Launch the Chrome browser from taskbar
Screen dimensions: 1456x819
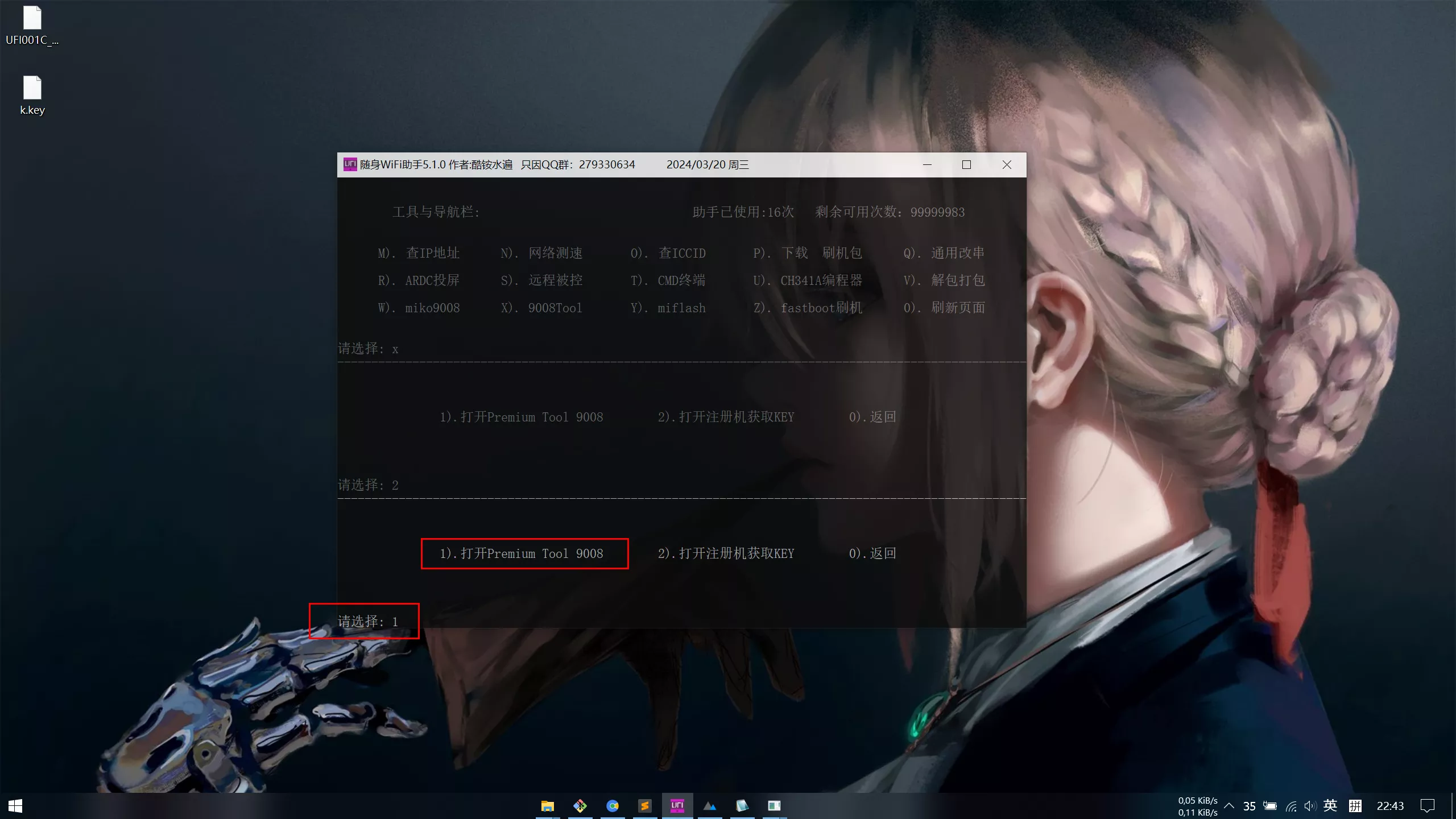(612, 806)
